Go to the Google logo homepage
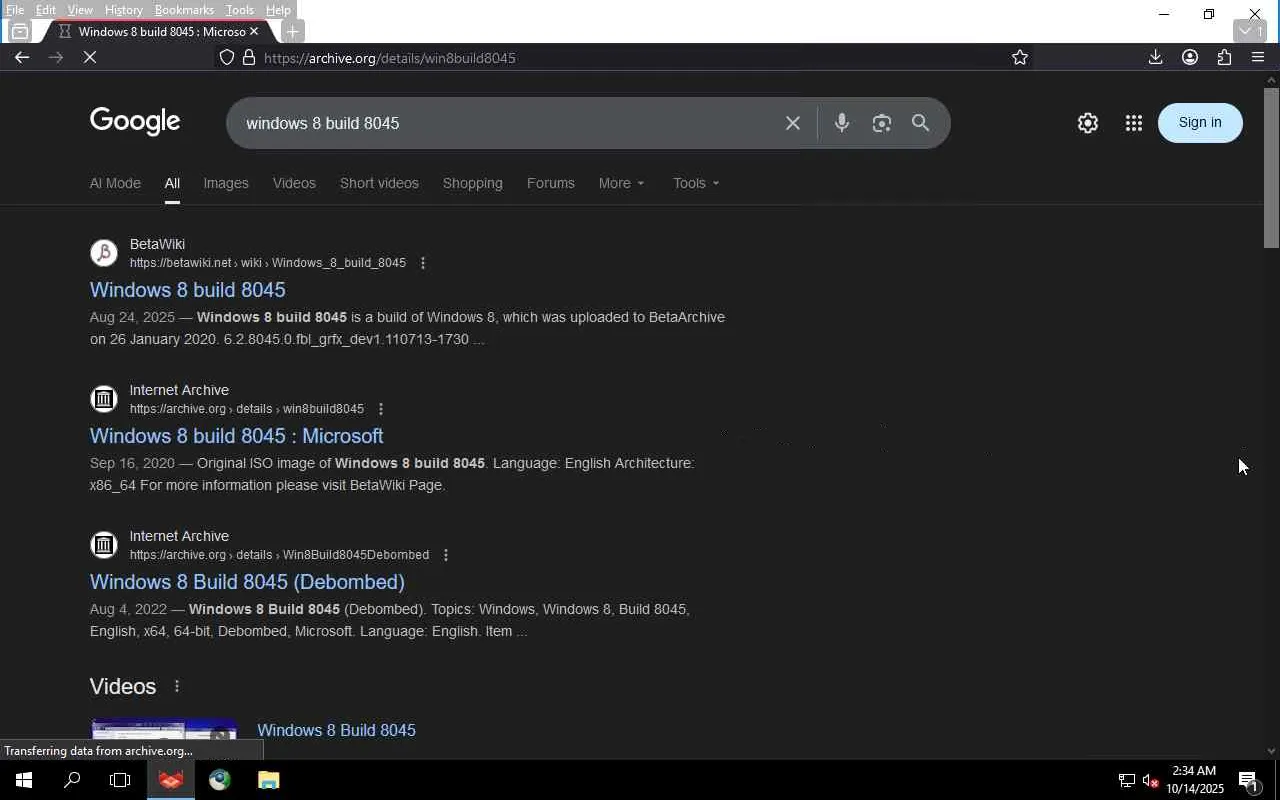This screenshot has height=800, width=1280. pos(135,122)
